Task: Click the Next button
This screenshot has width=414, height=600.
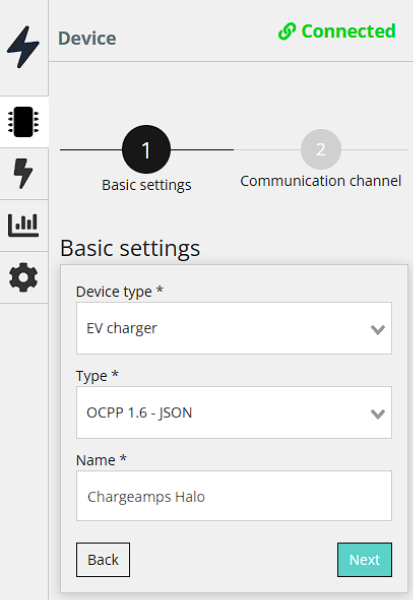Action: click(364, 559)
